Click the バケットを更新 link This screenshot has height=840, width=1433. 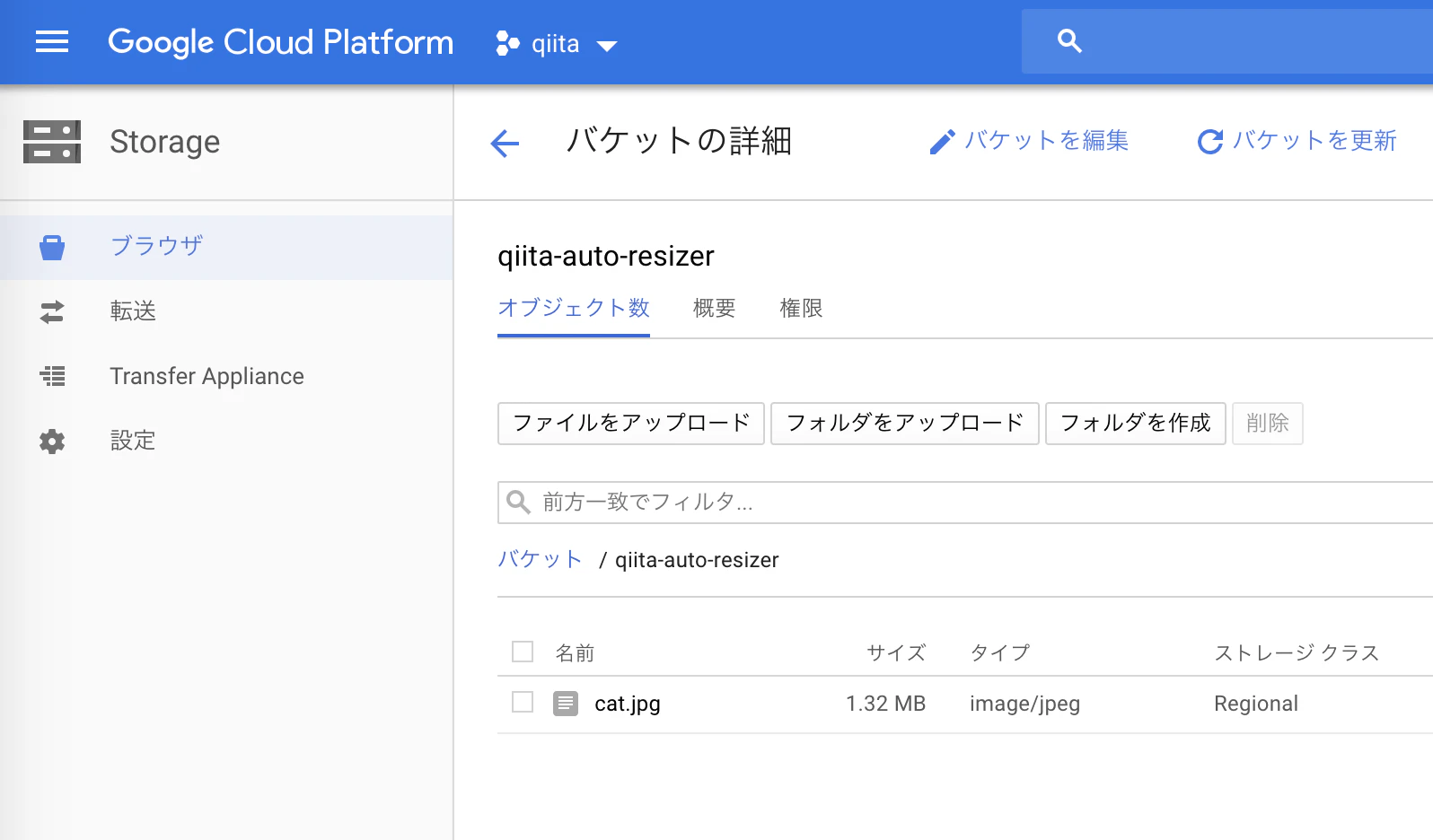[x=1297, y=141]
